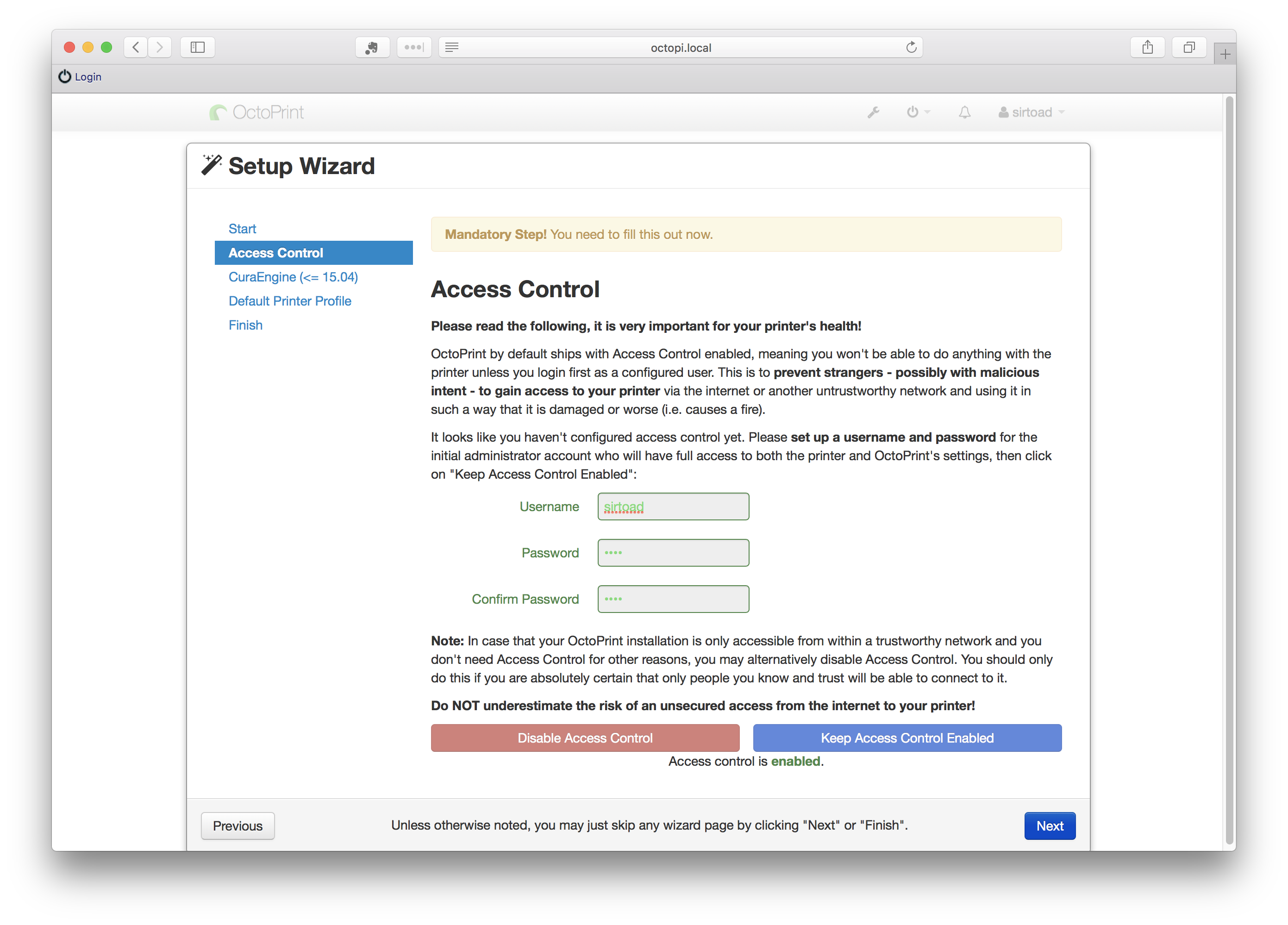Click the Next button
This screenshot has height=925, width=1288.
point(1050,825)
